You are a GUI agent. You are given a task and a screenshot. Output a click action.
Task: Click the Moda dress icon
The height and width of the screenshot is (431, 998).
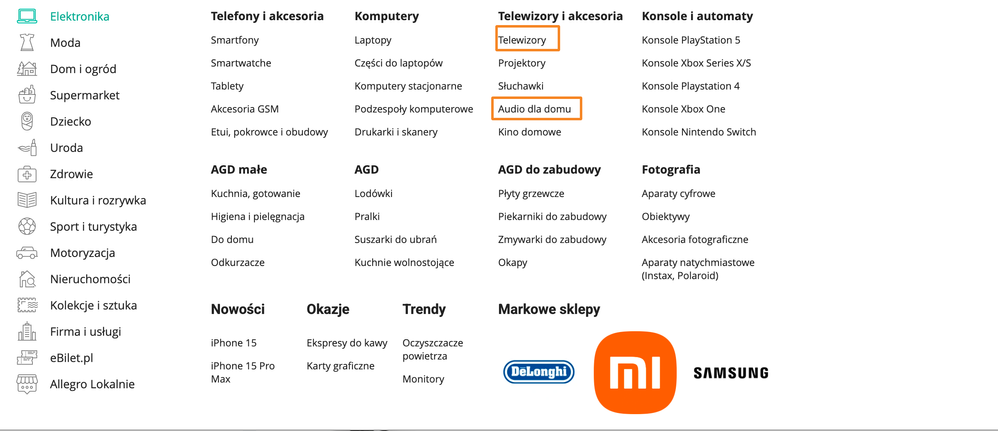point(27,43)
